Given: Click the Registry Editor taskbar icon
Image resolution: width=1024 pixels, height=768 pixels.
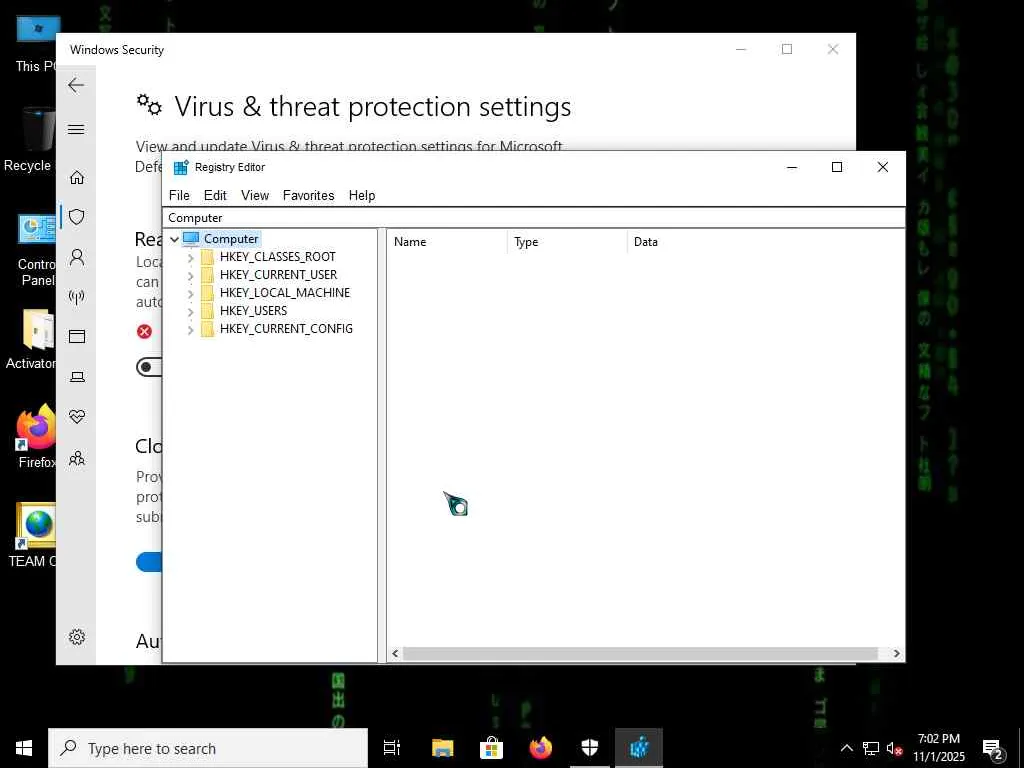Looking at the screenshot, I should point(639,748).
